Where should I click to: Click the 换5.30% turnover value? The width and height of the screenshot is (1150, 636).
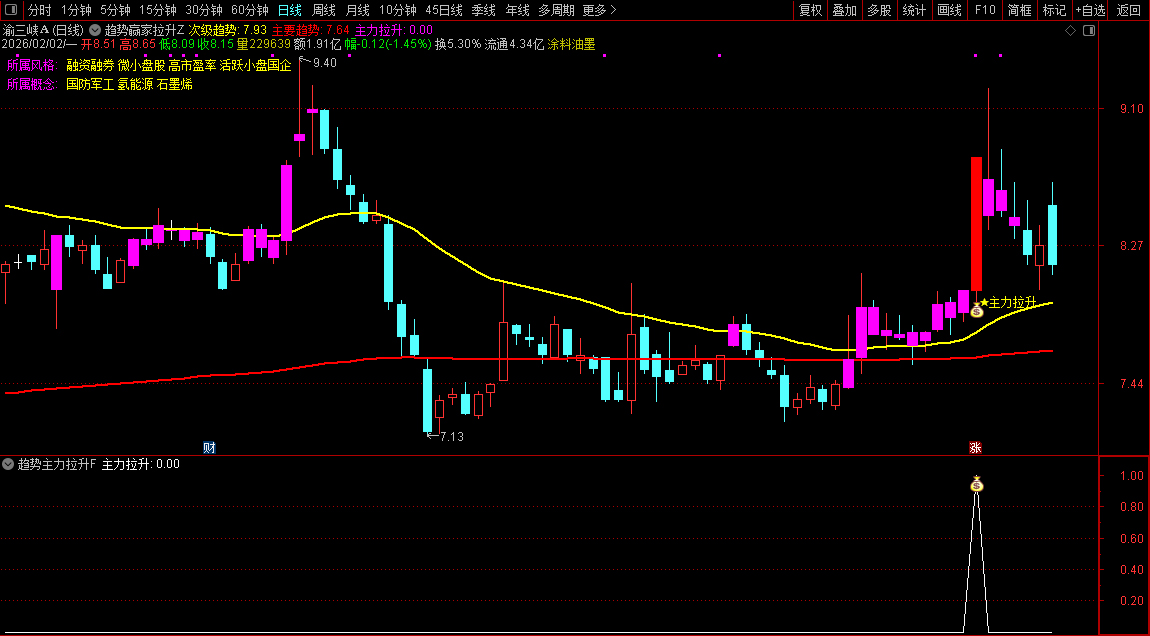(x=458, y=44)
